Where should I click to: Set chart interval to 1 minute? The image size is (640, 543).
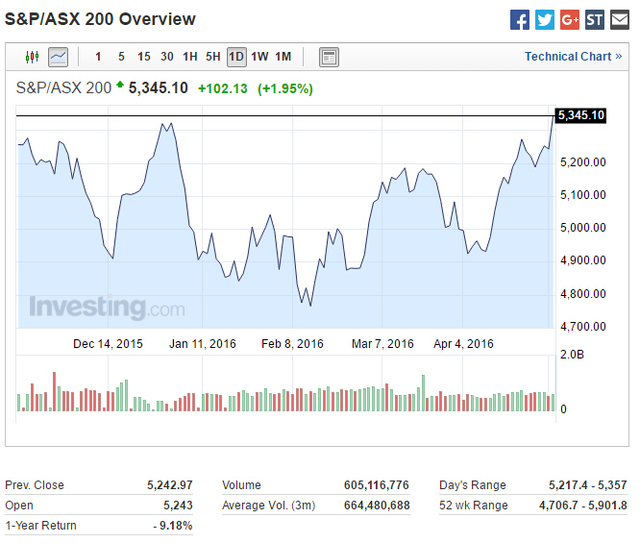(98, 56)
